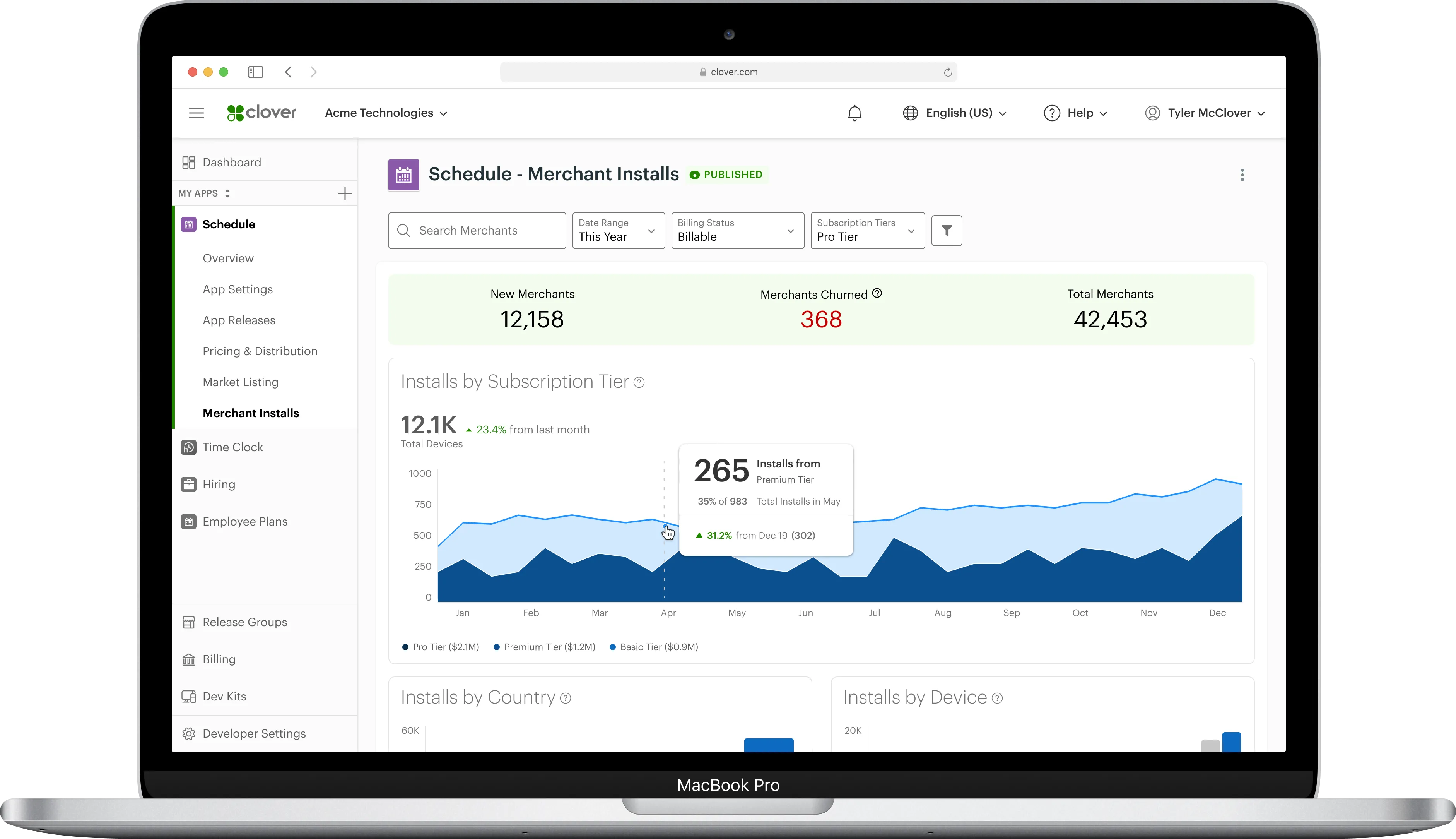The image size is (1456, 839).
Task: Add a new app with plus icon
Action: click(344, 193)
